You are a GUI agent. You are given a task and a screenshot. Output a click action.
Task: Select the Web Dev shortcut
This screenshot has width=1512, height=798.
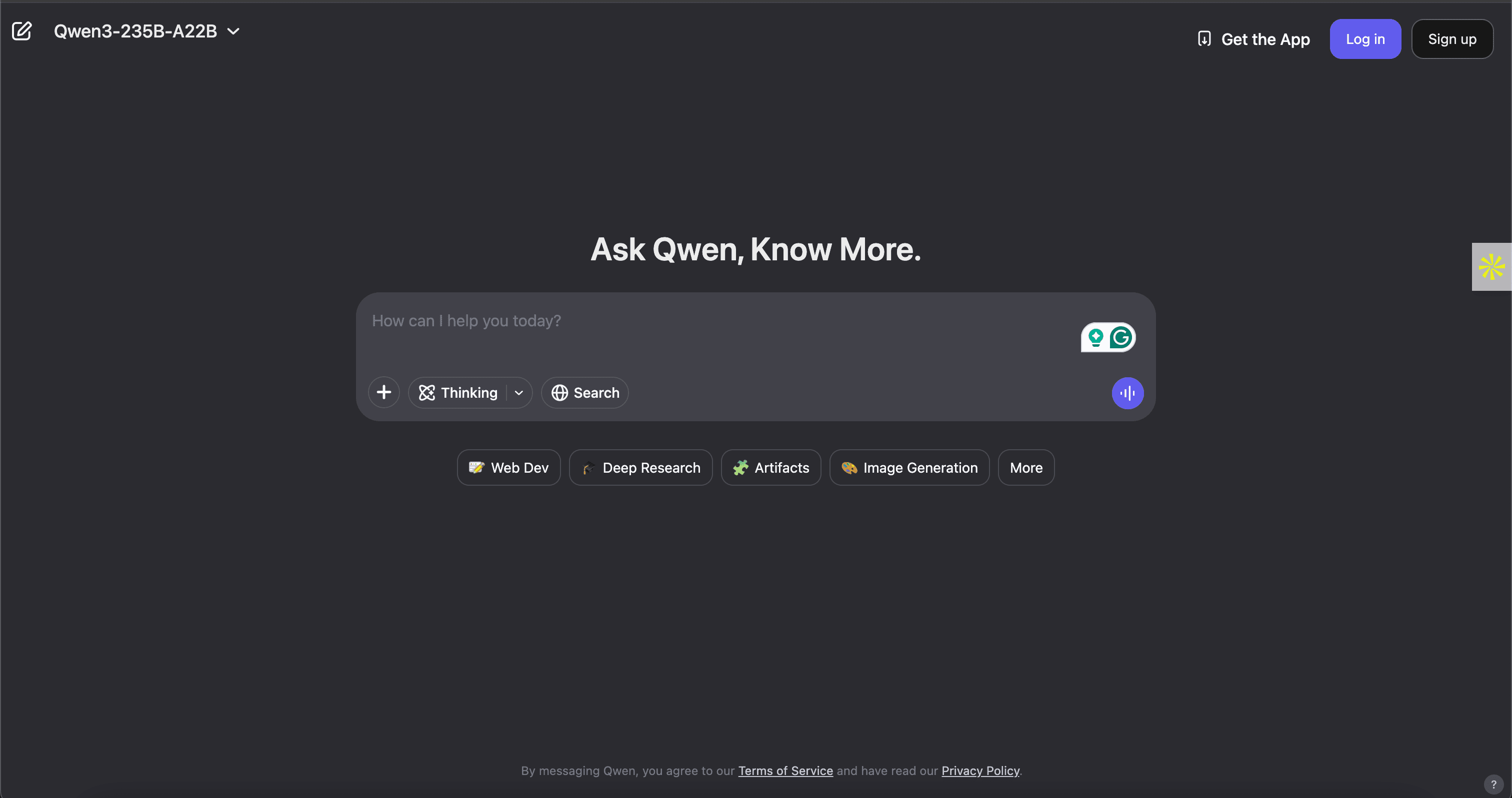(509, 468)
